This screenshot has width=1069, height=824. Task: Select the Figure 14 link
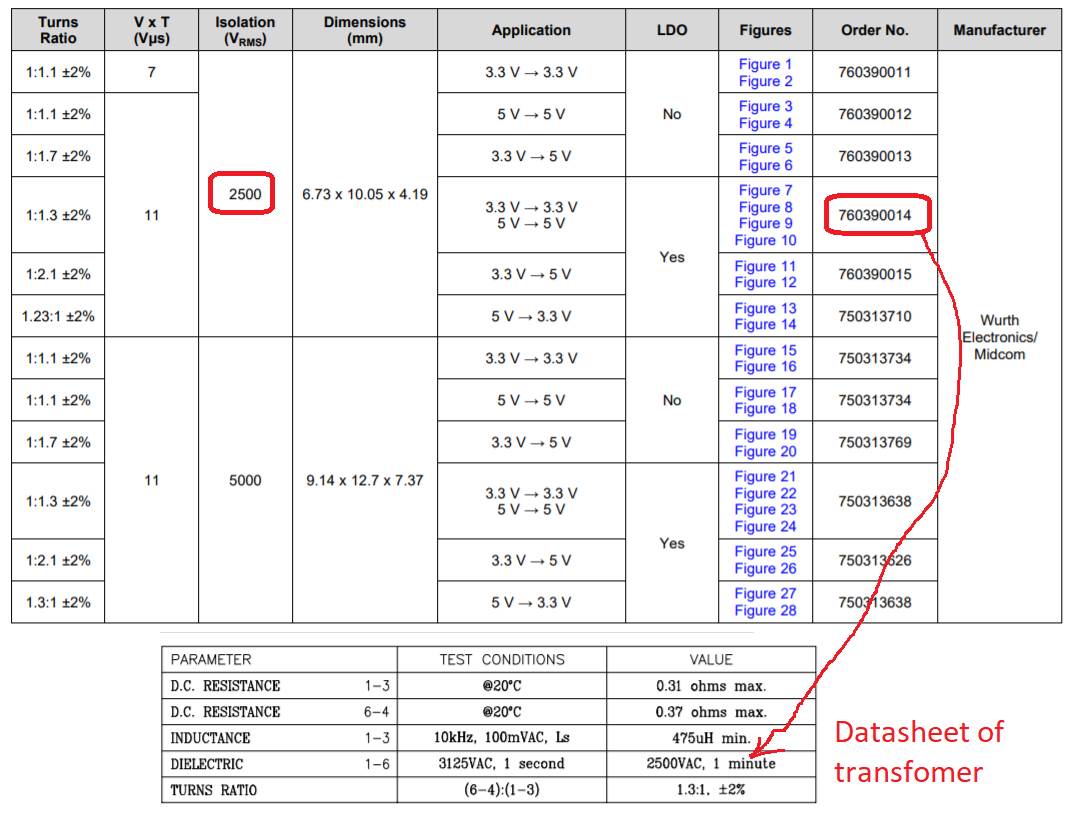(765, 325)
